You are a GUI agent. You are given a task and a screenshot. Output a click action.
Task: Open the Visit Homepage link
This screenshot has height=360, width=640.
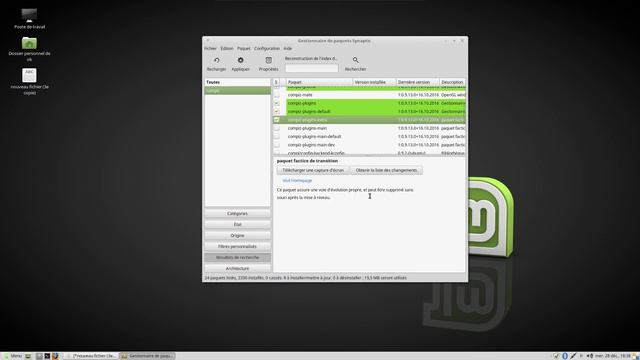pos(297,180)
